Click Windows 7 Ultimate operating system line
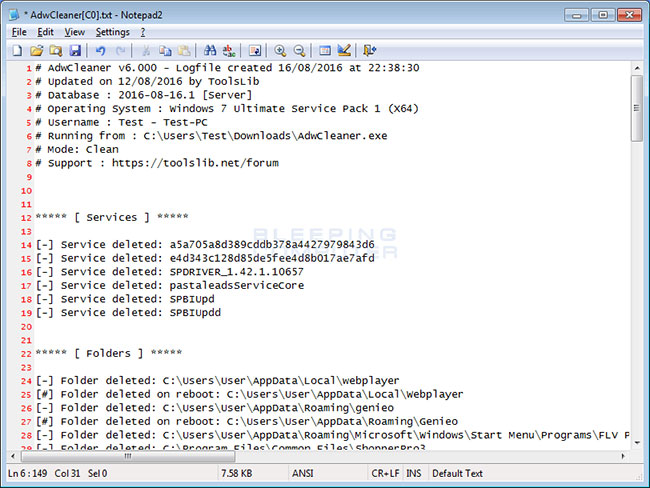Screen dimensions: 650x488 point(227,109)
